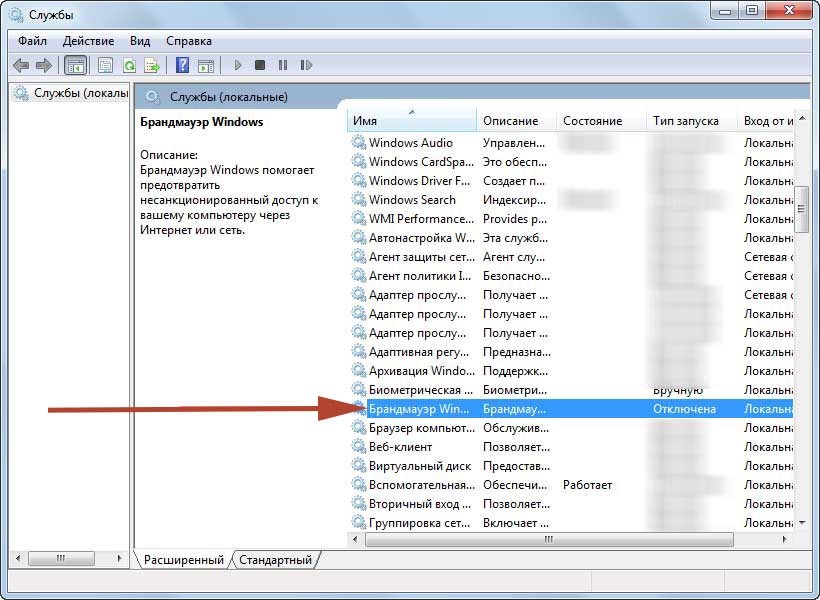Click the Pause service toolbar icon

[283, 66]
